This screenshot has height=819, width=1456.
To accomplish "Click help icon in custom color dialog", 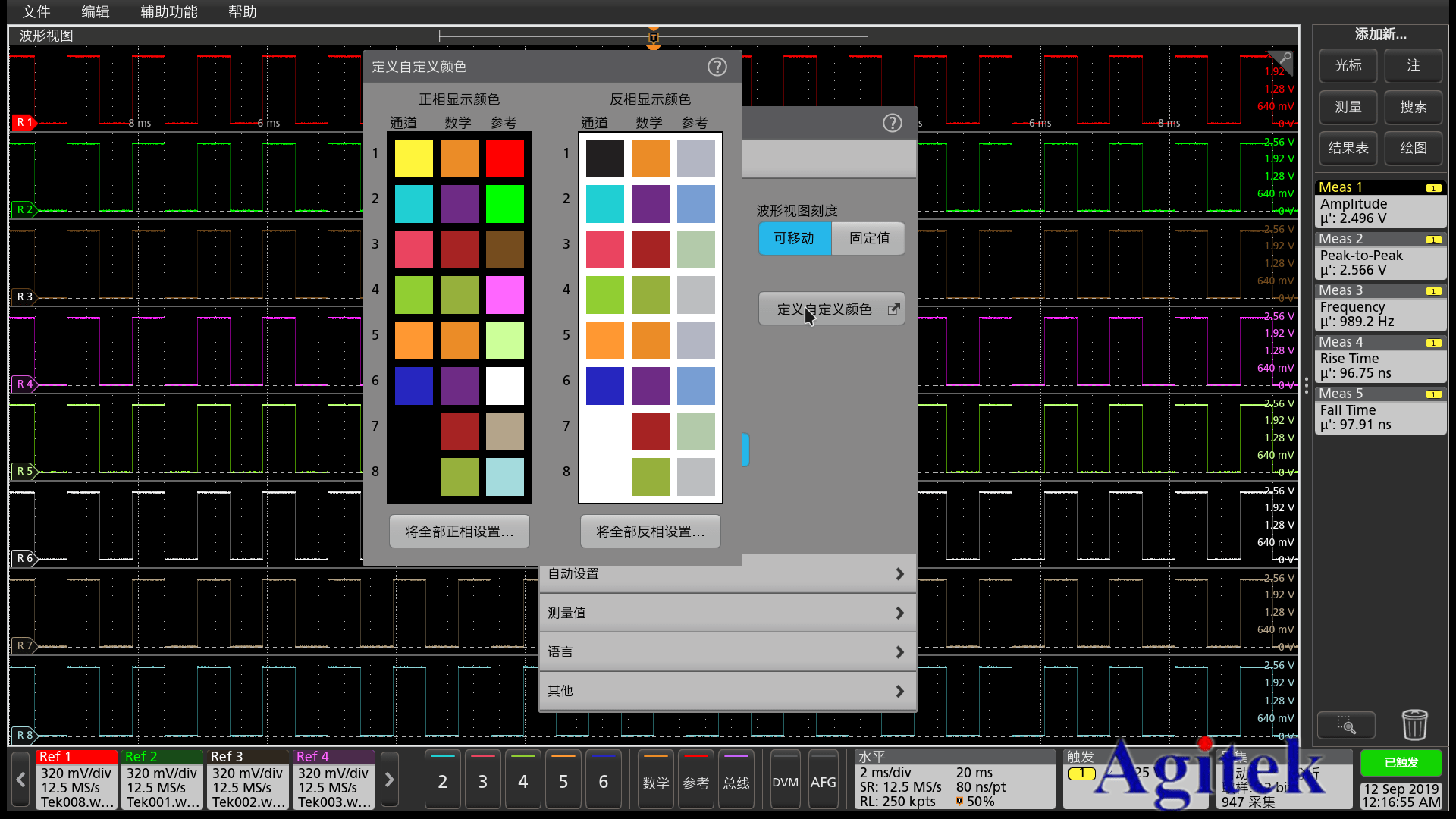I will (717, 67).
